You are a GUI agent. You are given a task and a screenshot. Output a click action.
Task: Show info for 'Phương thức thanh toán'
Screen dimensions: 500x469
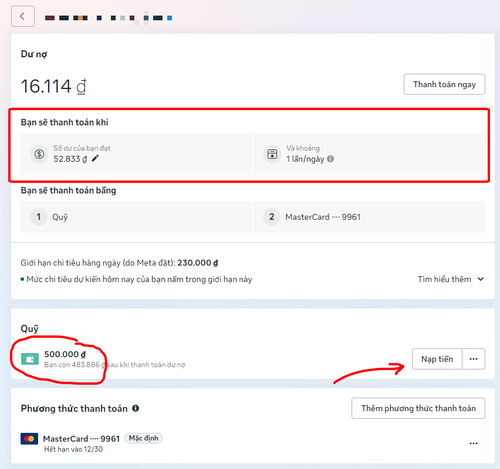(x=135, y=408)
